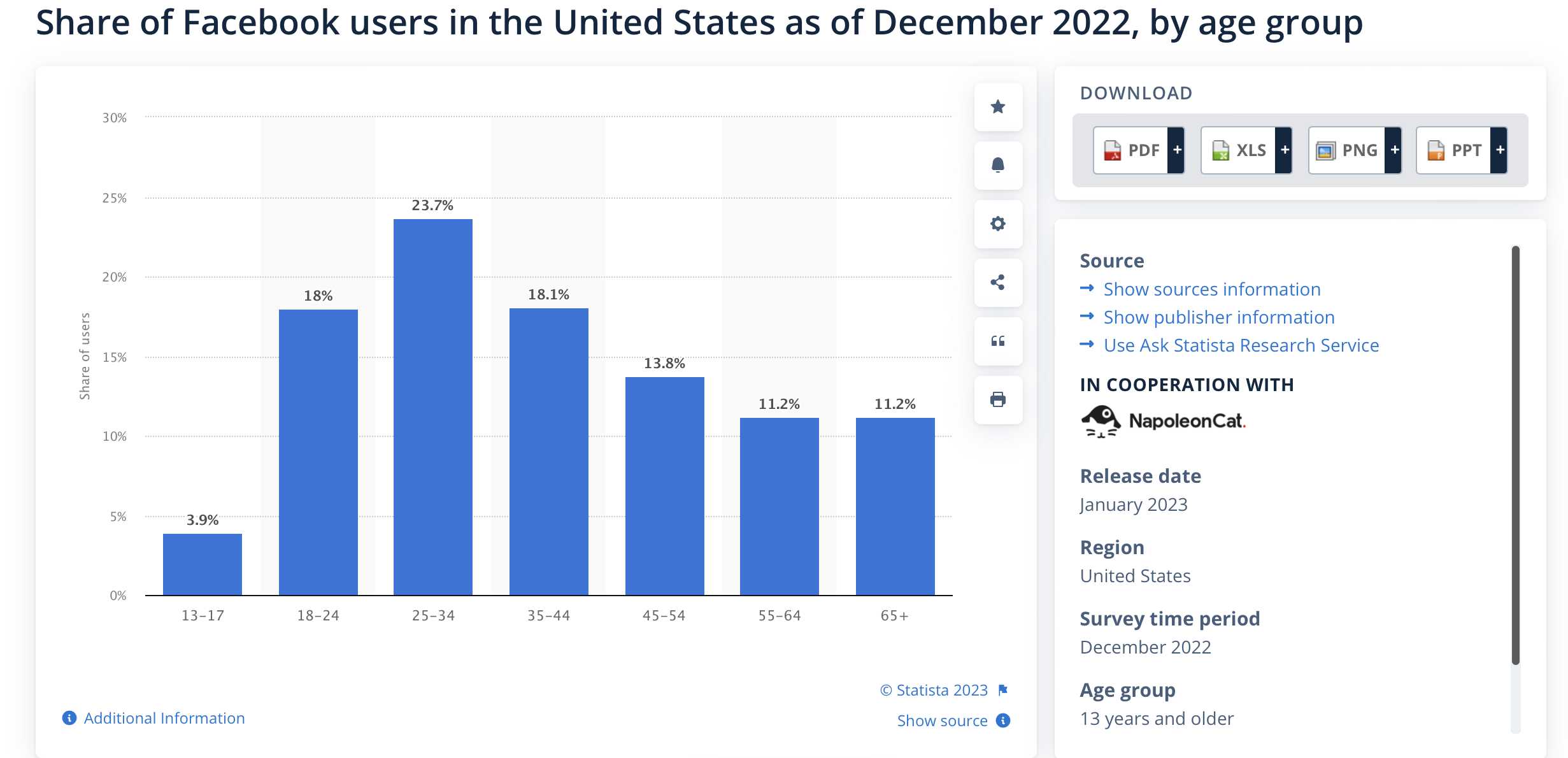Enable the notification bell for this statistic
The image size is (1568, 758).
click(997, 166)
